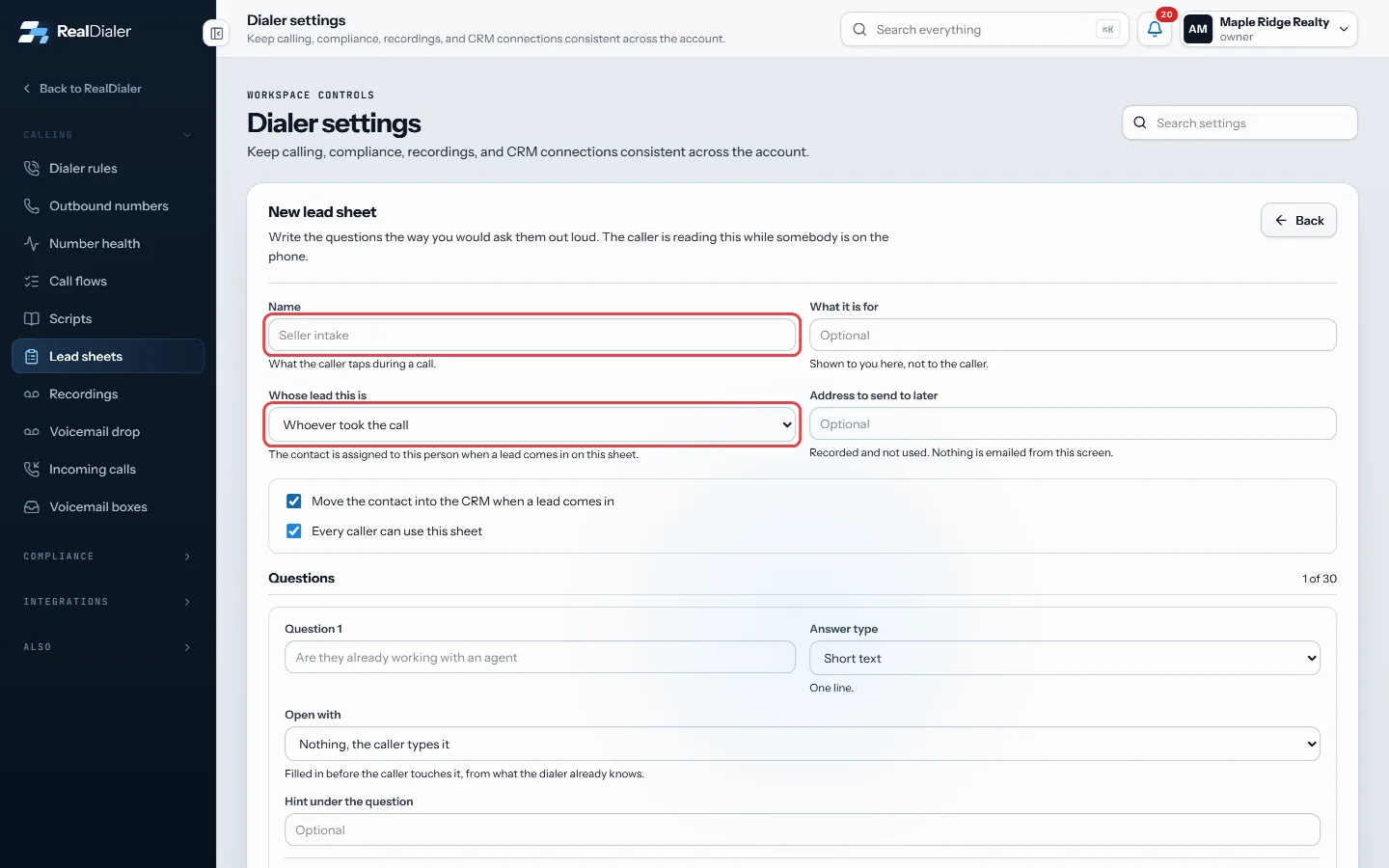Focus the Search settings box

1239,122
